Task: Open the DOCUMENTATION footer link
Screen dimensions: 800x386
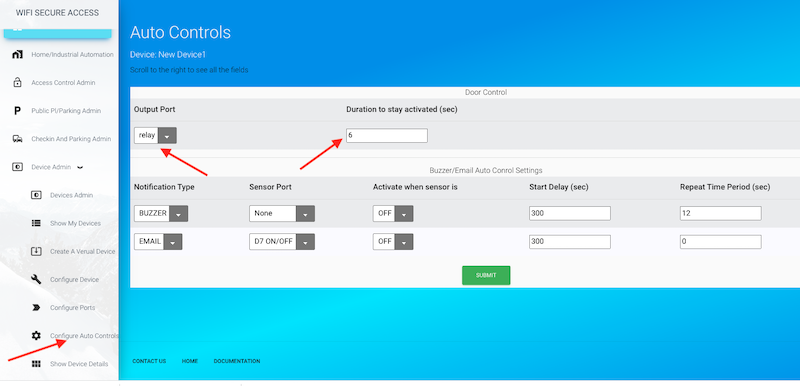Action: click(237, 361)
